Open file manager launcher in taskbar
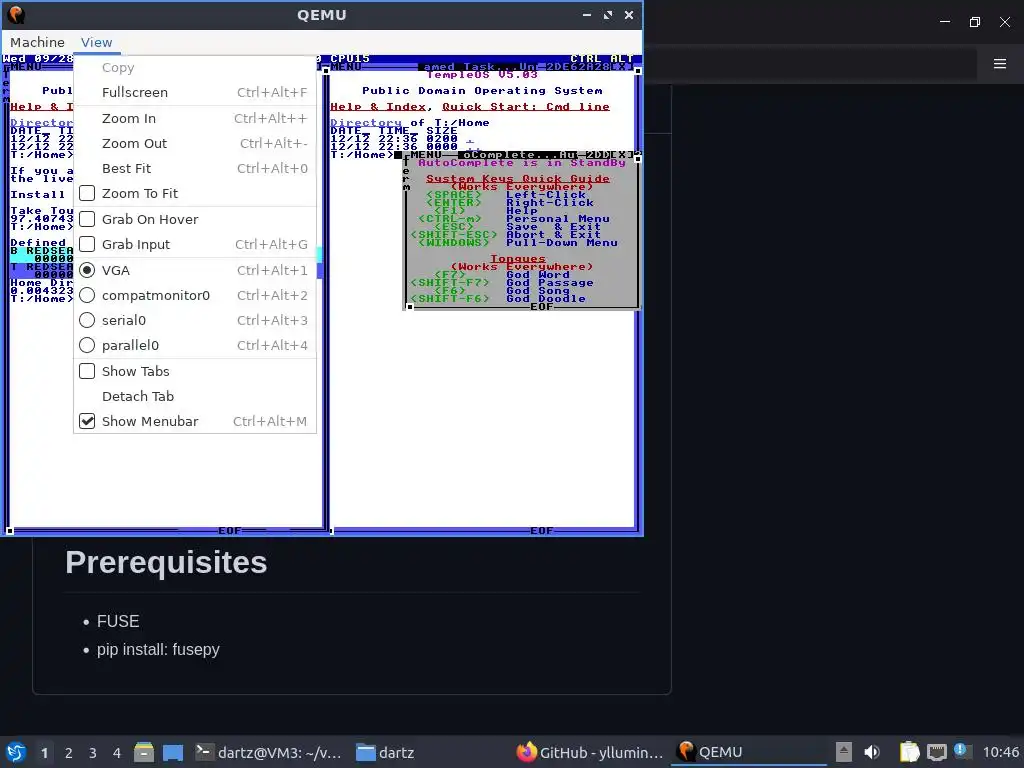Image resolution: width=1024 pixels, height=768 pixels. (144, 752)
